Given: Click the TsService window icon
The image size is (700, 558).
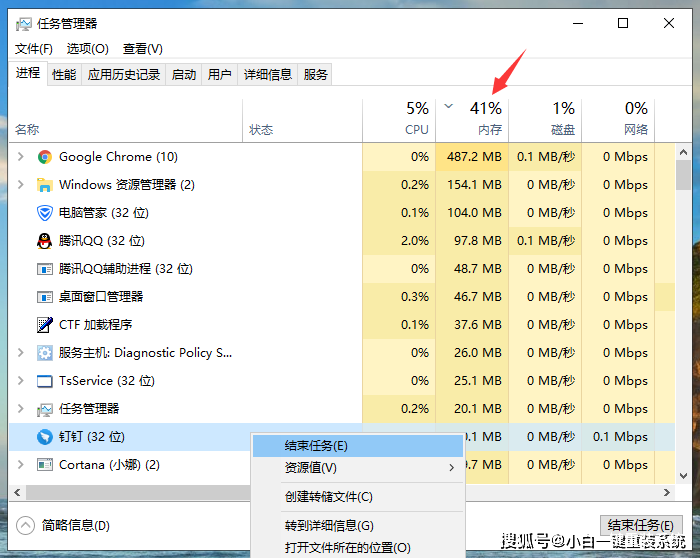Looking at the screenshot, I should (45, 381).
